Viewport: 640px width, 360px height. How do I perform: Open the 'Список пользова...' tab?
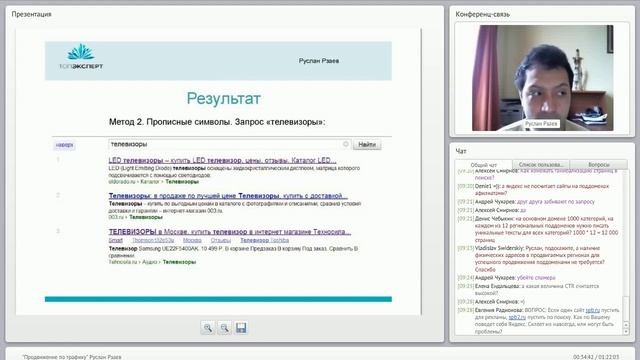click(540, 164)
